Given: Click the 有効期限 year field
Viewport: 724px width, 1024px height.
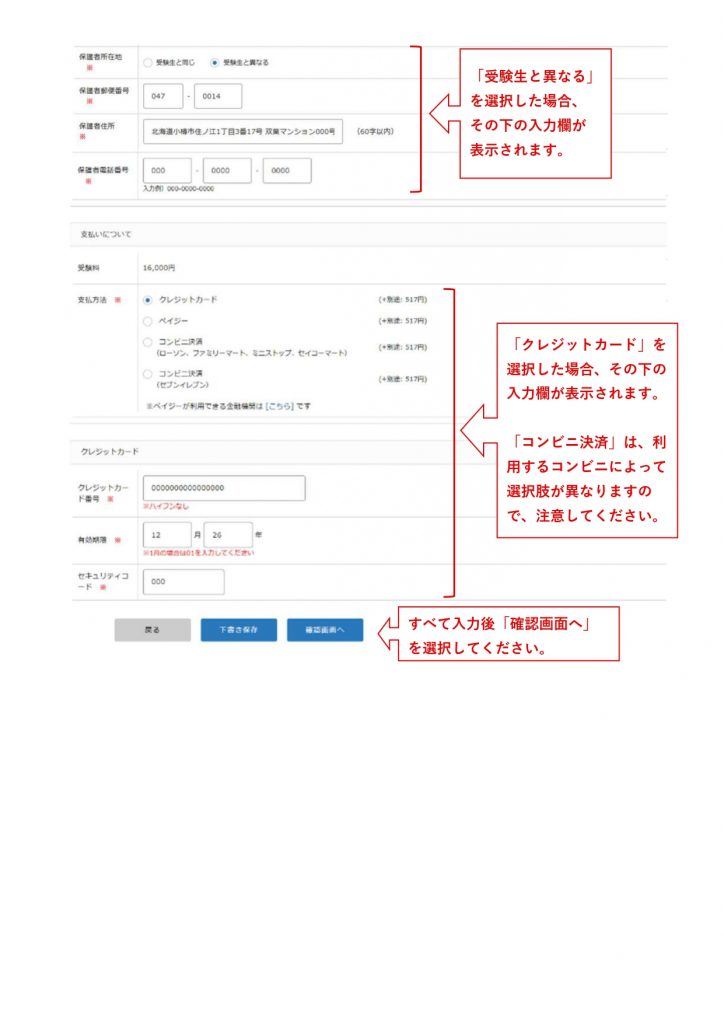Looking at the screenshot, I should point(227,535).
